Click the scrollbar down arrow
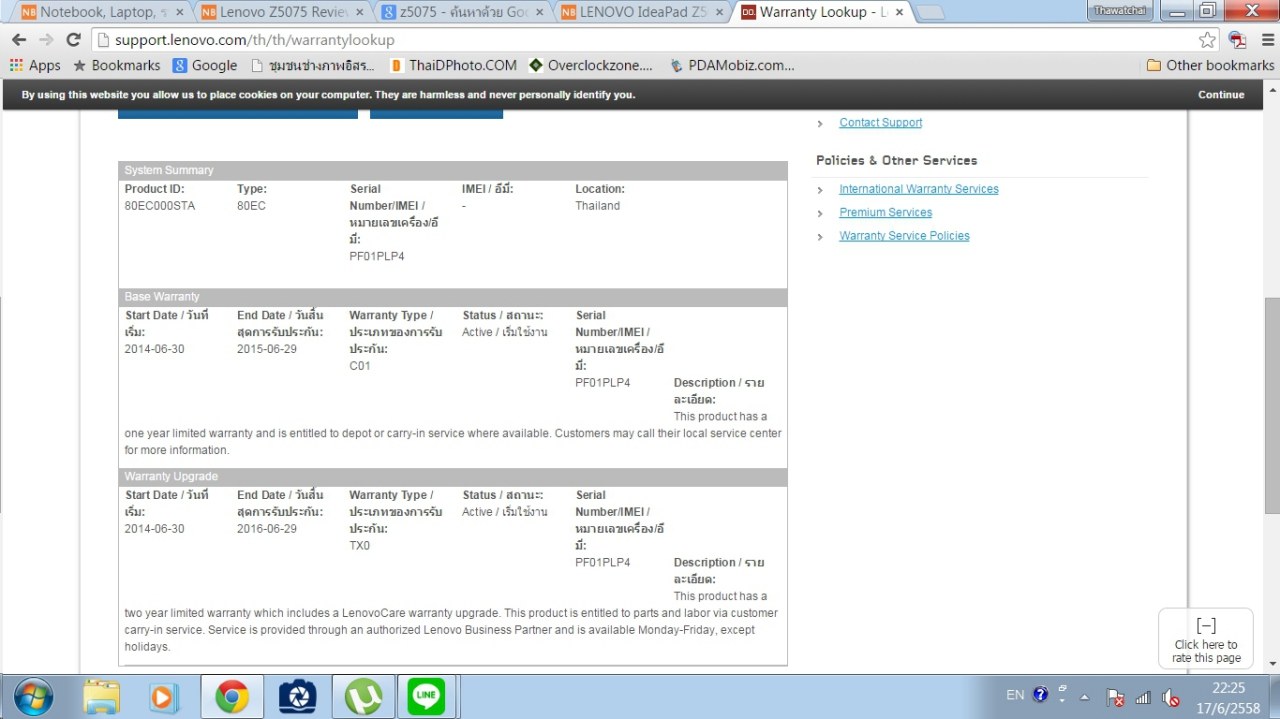 click(1271, 663)
